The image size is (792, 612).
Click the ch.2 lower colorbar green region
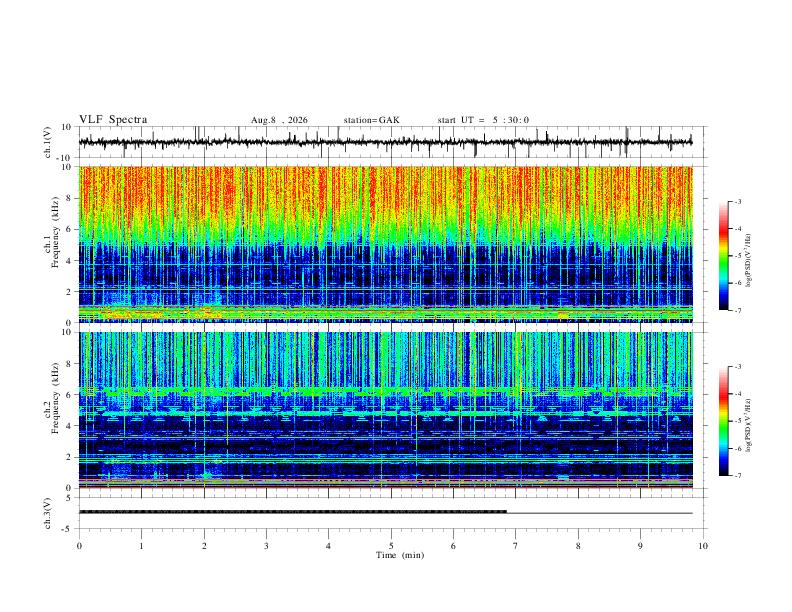(x=723, y=421)
